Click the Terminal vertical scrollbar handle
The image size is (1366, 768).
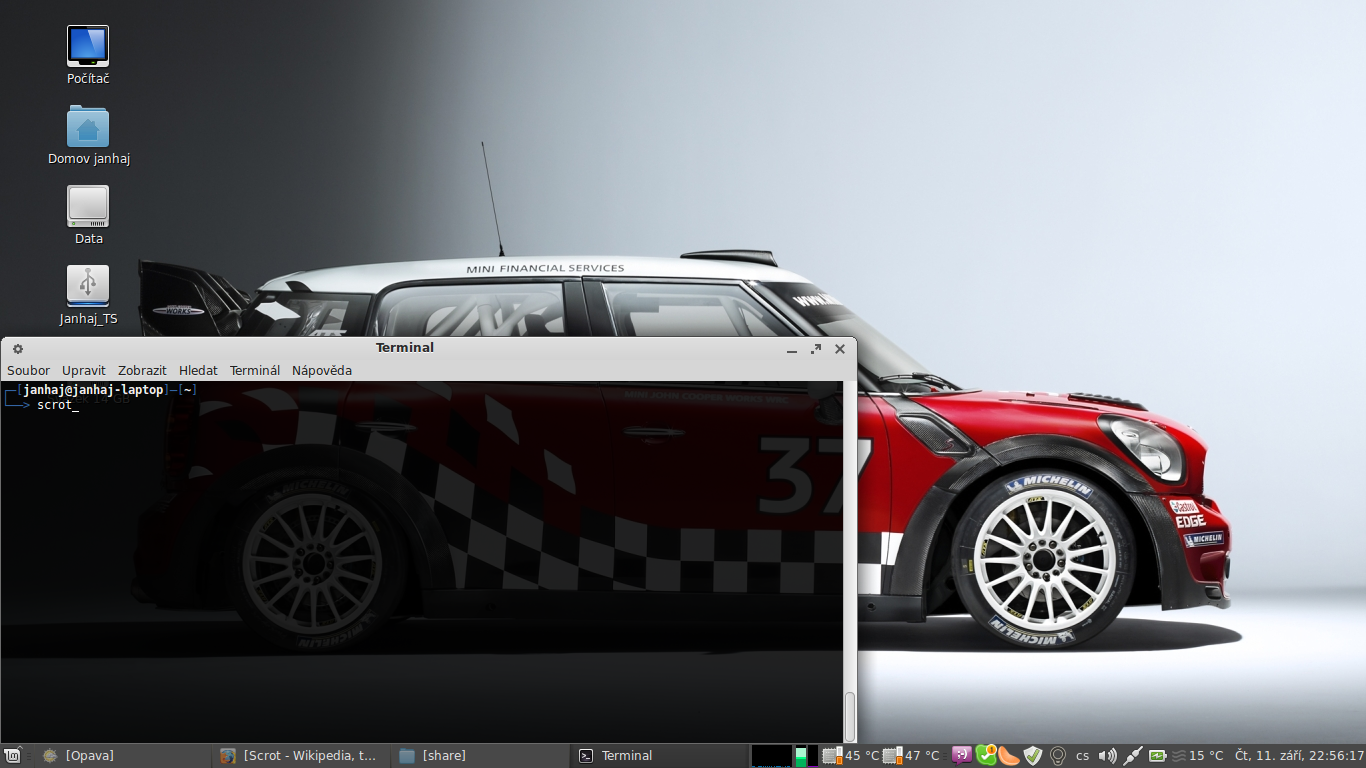850,716
